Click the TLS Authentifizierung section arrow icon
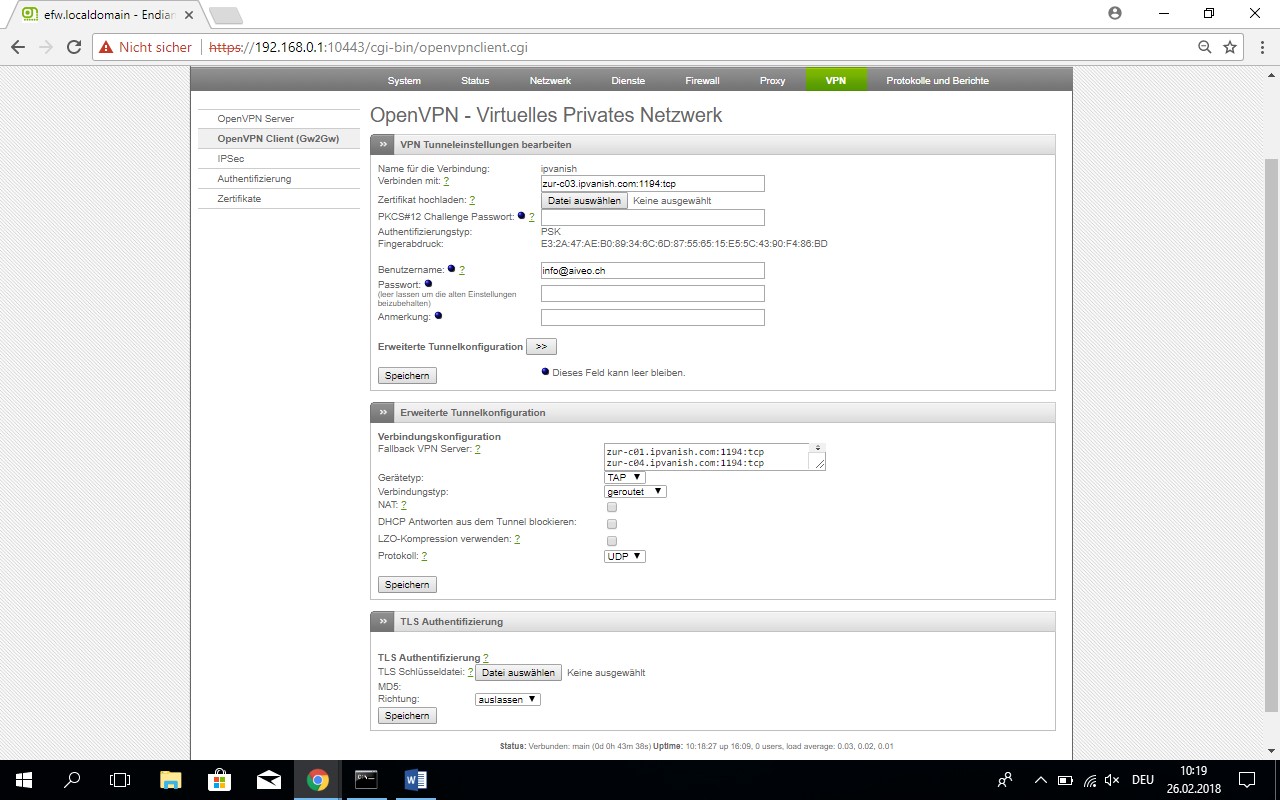1280x800 pixels. (x=383, y=622)
